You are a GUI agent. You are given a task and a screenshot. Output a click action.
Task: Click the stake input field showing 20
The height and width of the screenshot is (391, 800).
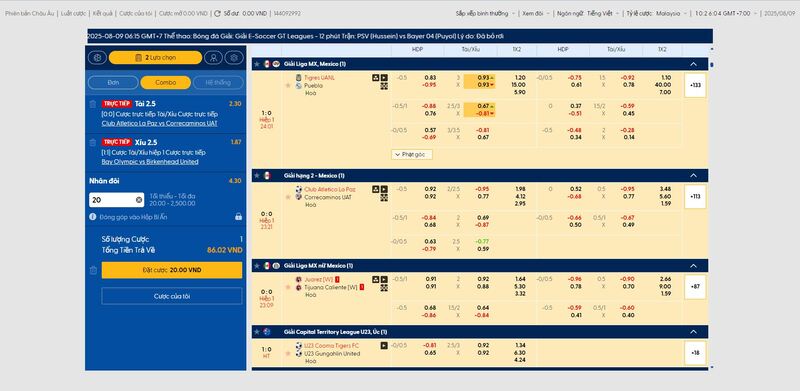pyautogui.click(x=116, y=200)
